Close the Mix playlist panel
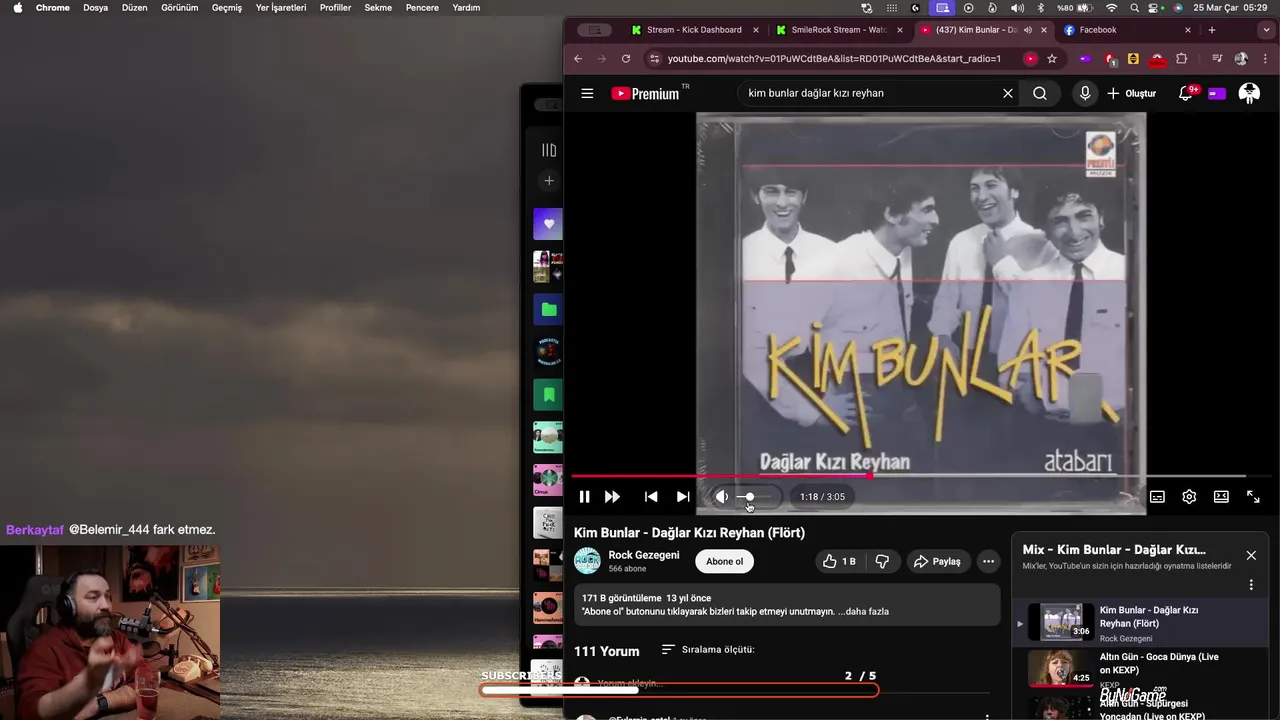The image size is (1280, 720). 1251,555
